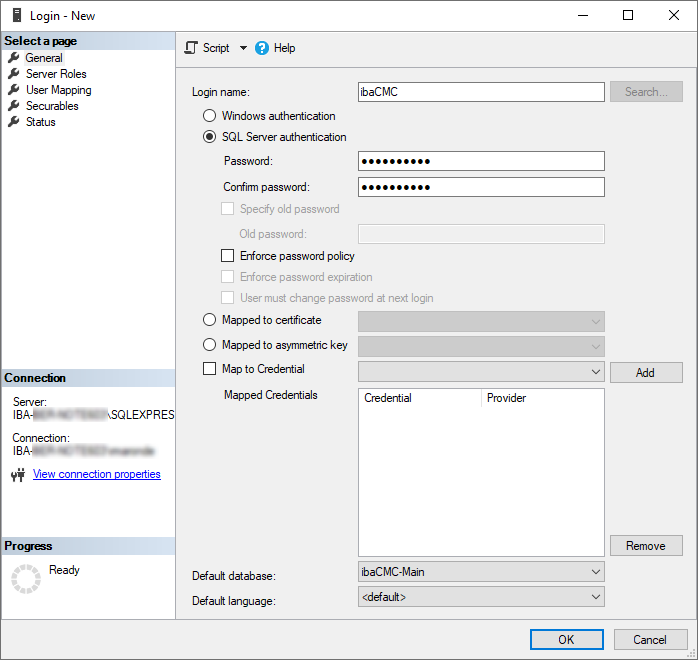The width and height of the screenshot is (698, 660).
Task: Click the wrench icon beside General
Action: pyautogui.click(x=14, y=58)
